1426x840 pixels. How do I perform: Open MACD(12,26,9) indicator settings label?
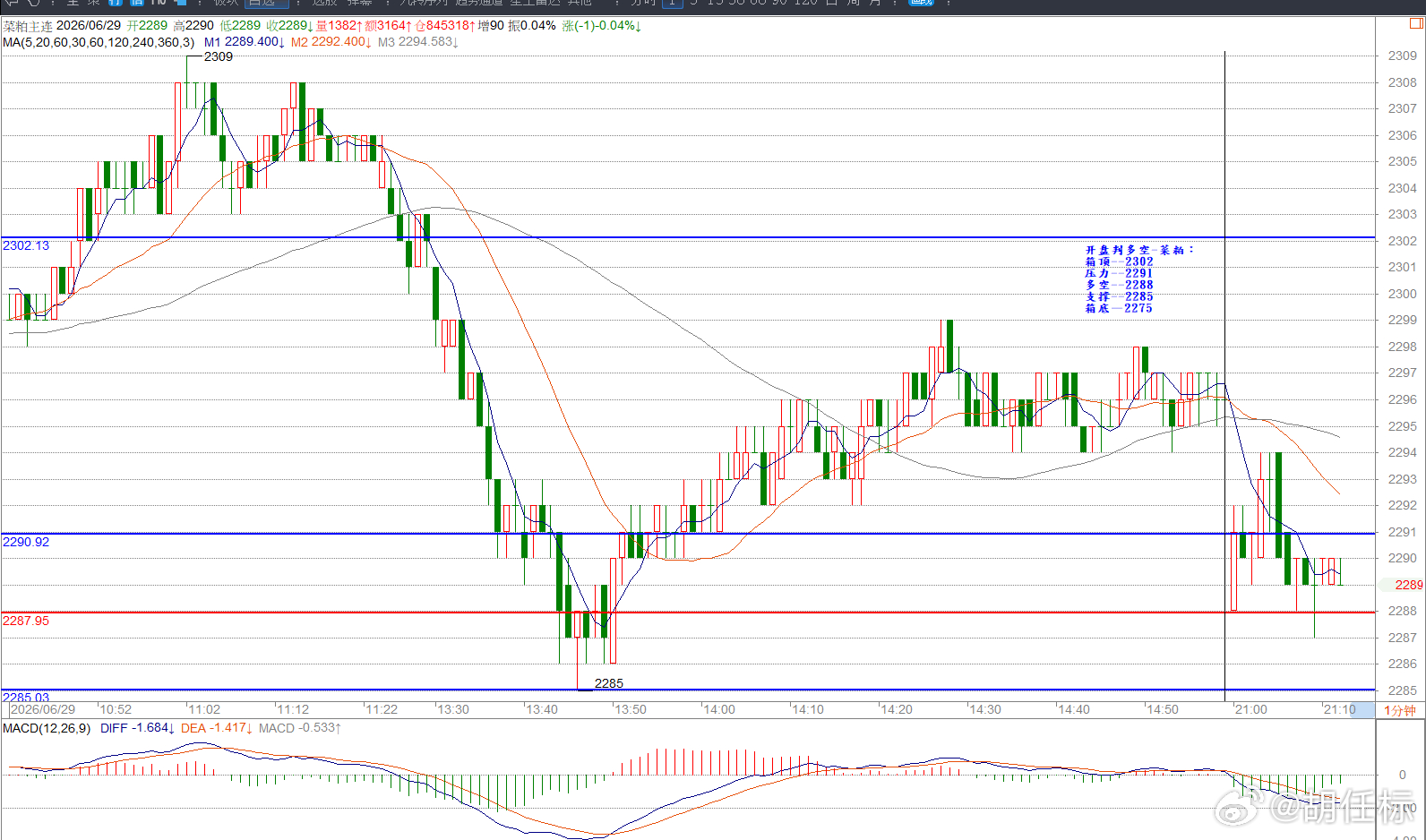[47, 728]
